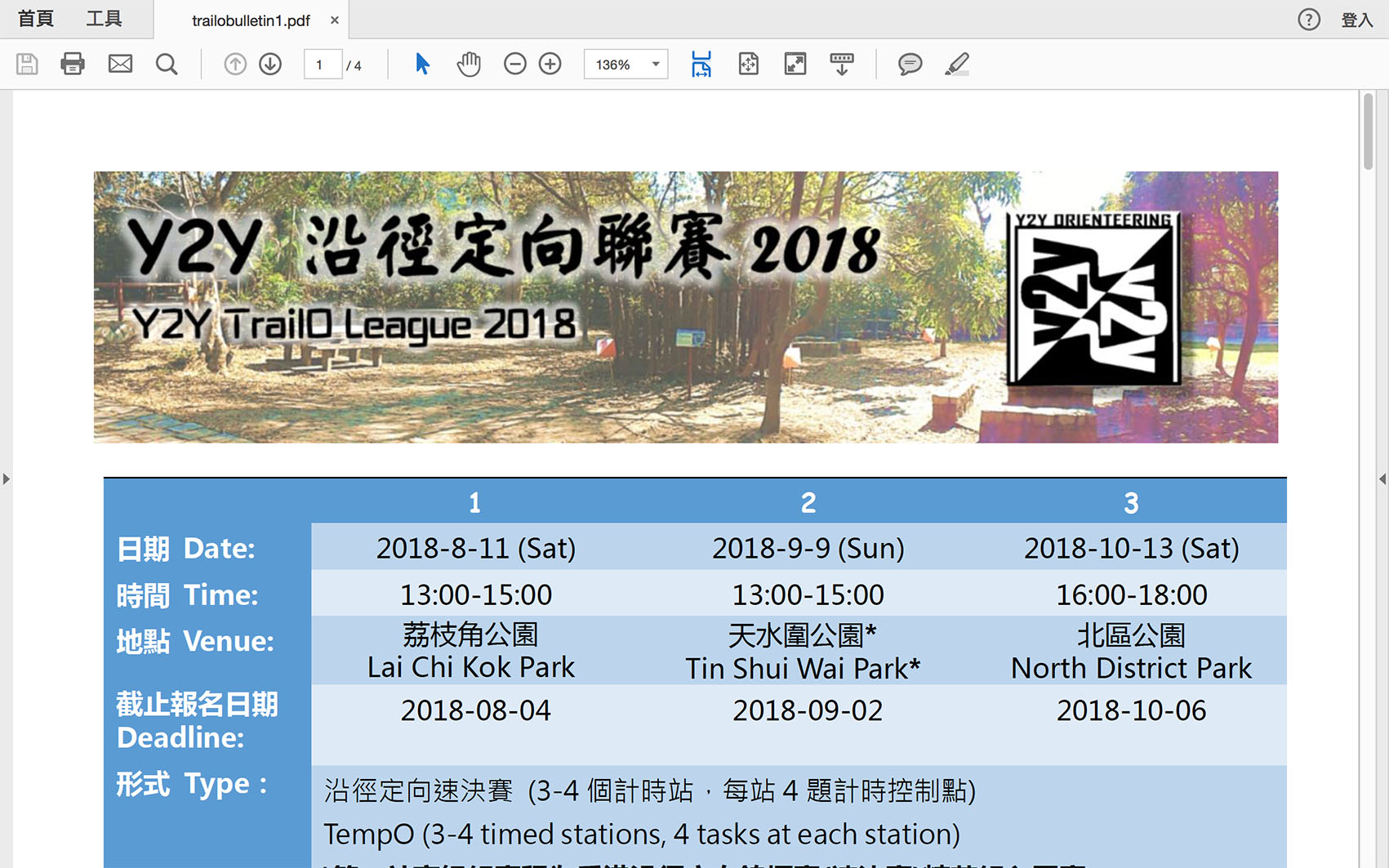
Task: Click the Print file icon
Action: (x=73, y=64)
